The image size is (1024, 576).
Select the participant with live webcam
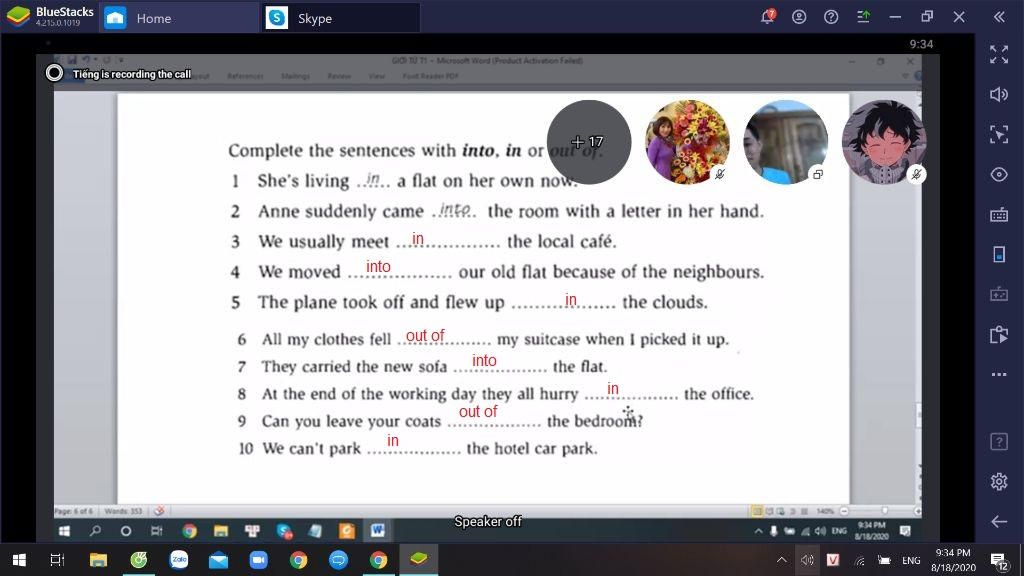point(785,142)
